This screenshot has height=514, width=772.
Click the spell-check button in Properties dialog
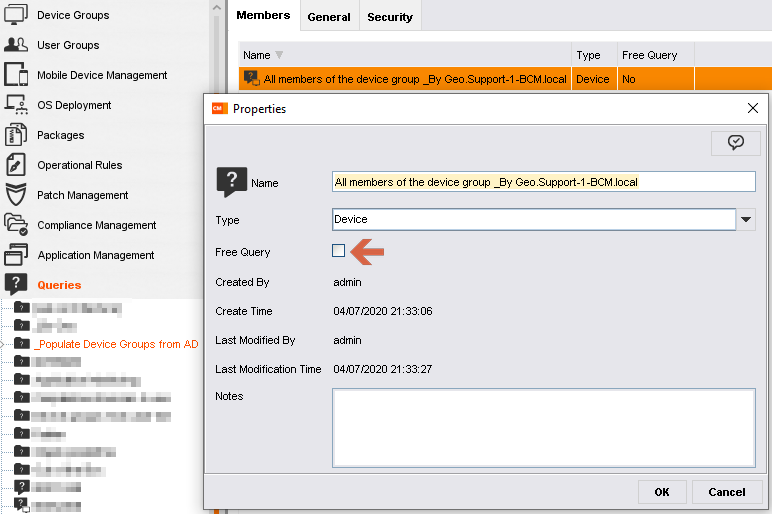[735, 143]
